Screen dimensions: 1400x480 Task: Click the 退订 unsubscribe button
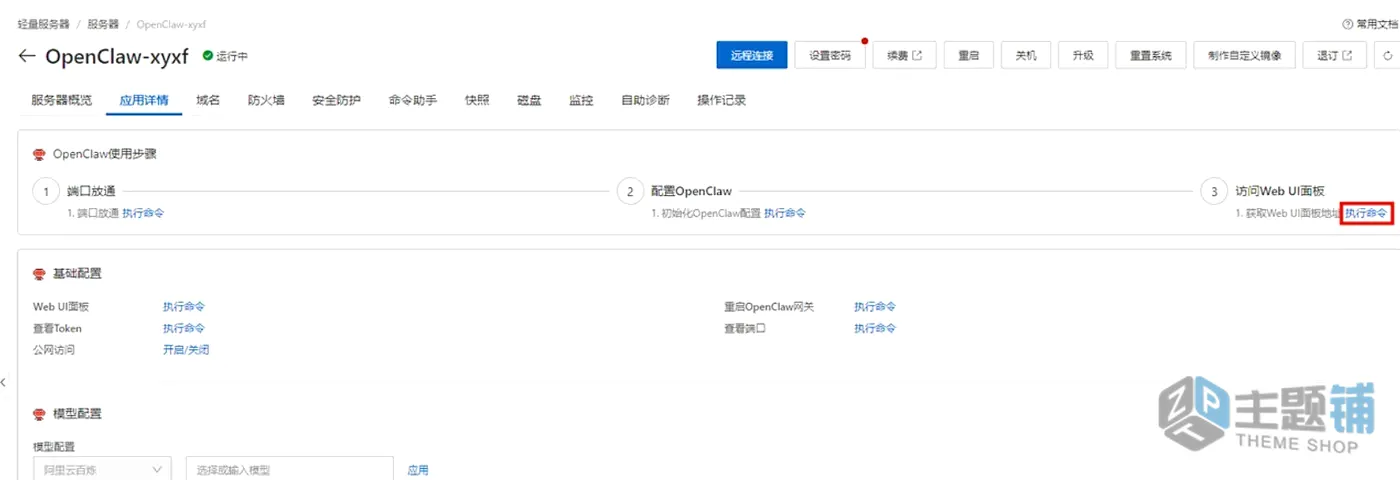point(1334,55)
